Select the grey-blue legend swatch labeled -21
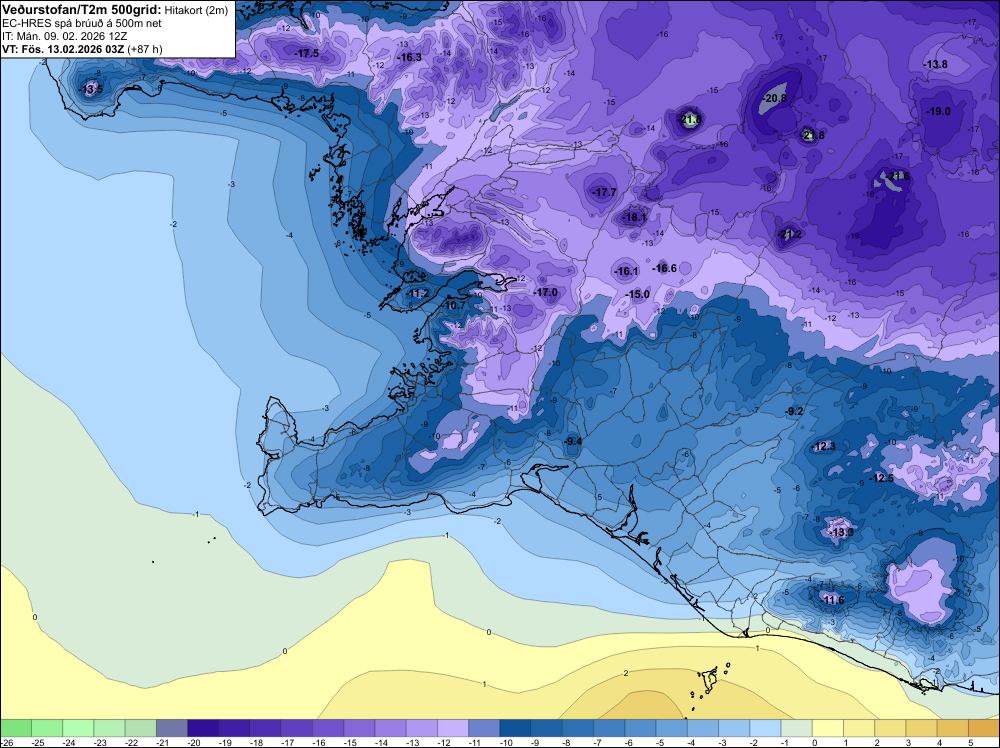Screen dimensions: 1000x748 pyautogui.click(x=172, y=728)
